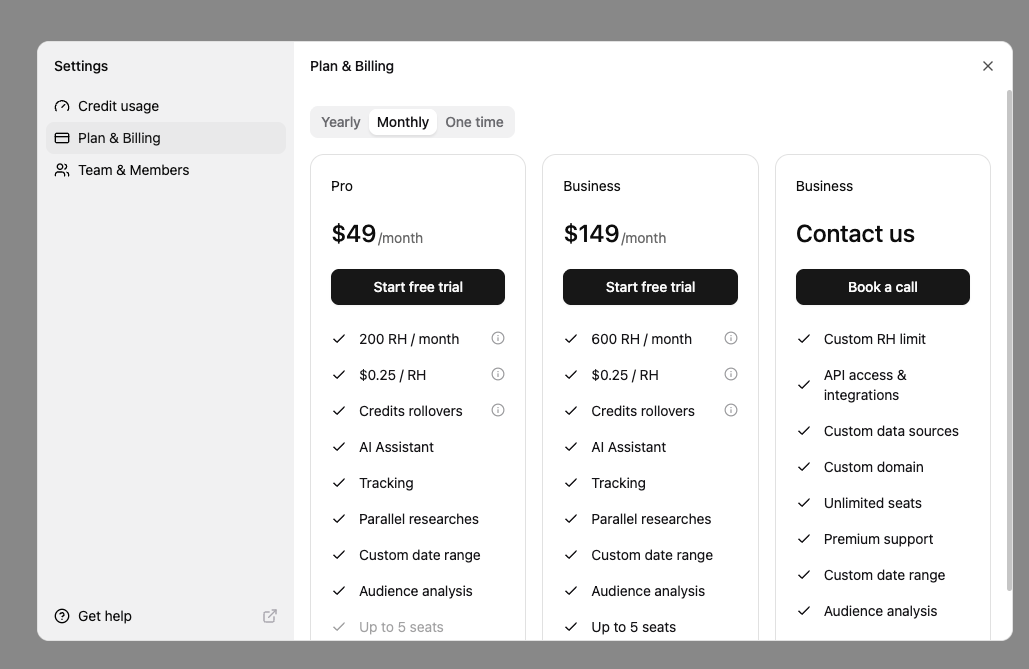The height and width of the screenshot is (669, 1029).
Task: Select the Monthly billing tab
Action: point(403,122)
